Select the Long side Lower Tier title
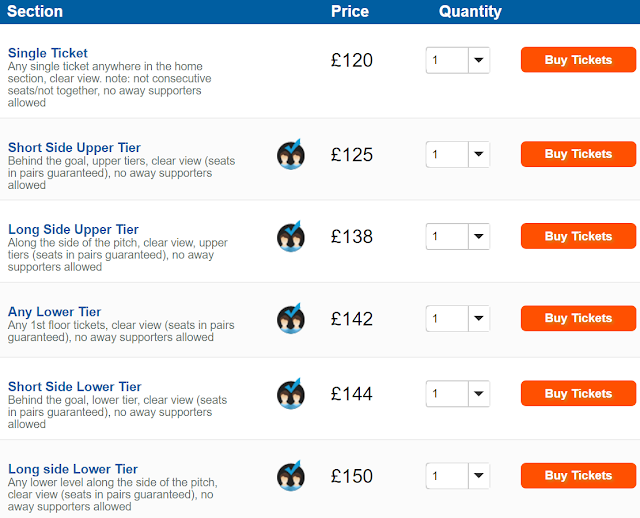This screenshot has width=640, height=518. pyautogui.click(x=73, y=469)
